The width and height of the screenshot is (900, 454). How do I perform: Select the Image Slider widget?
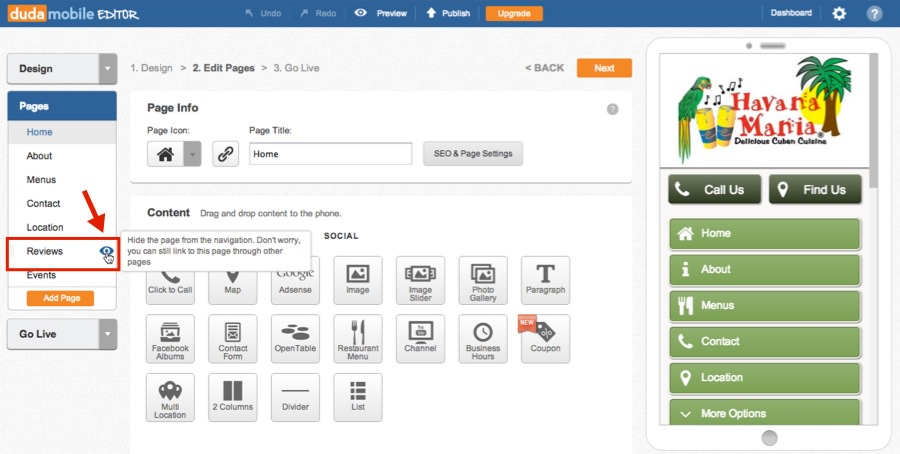click(420, 280)
